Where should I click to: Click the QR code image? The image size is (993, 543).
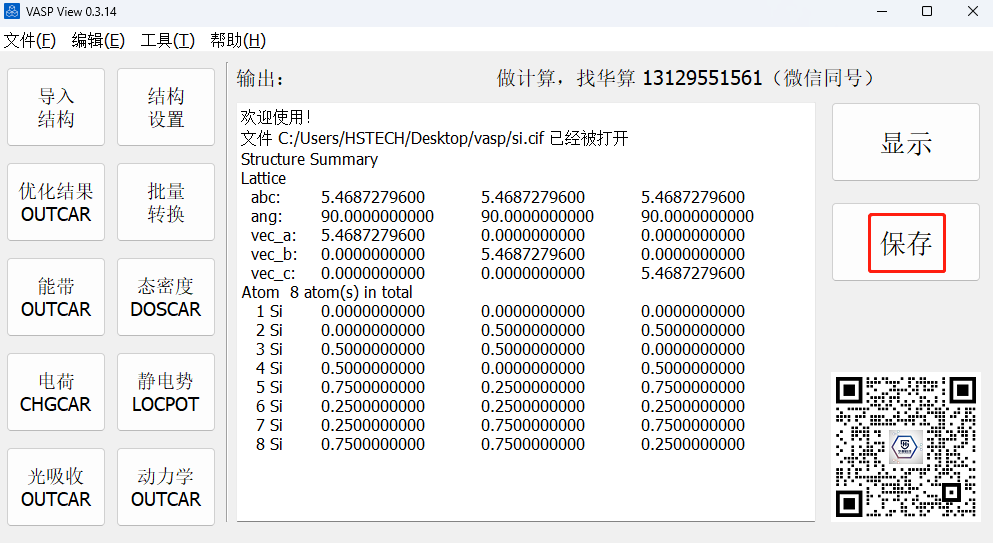(906, 447)
